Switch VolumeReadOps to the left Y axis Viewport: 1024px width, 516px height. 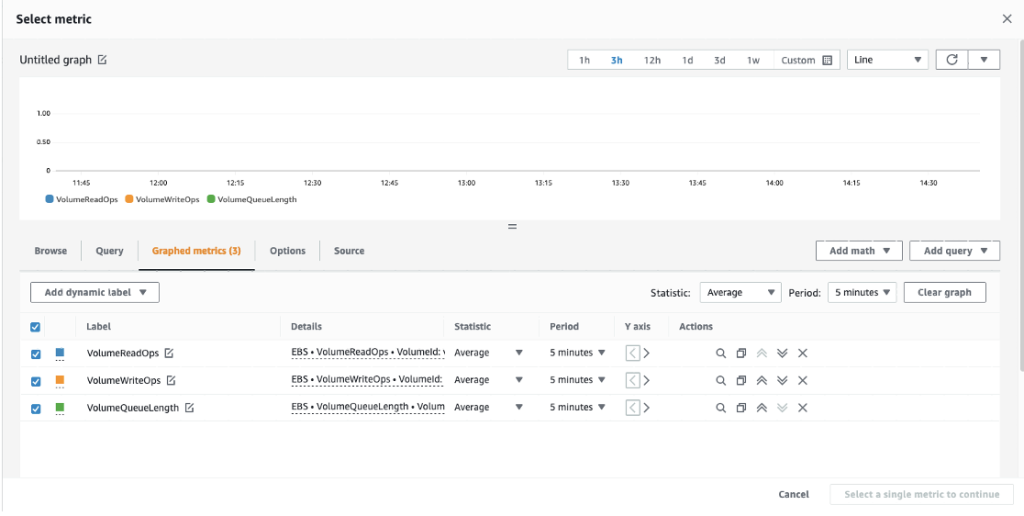tap(632, 353)
